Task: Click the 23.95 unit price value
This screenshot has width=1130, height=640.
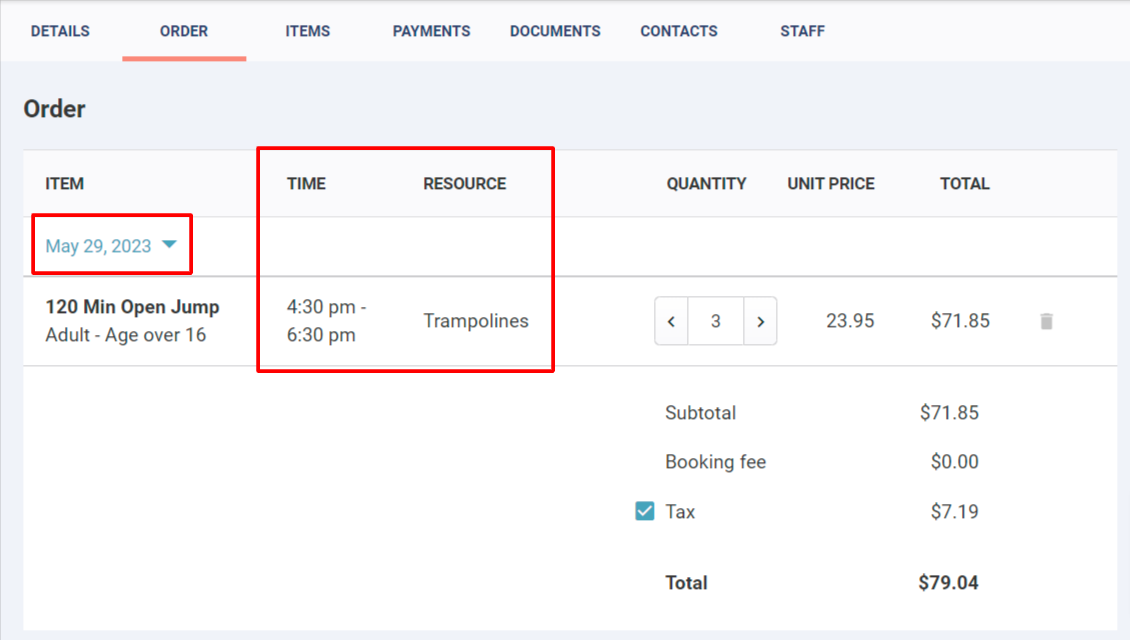Action: click(850, 321)
